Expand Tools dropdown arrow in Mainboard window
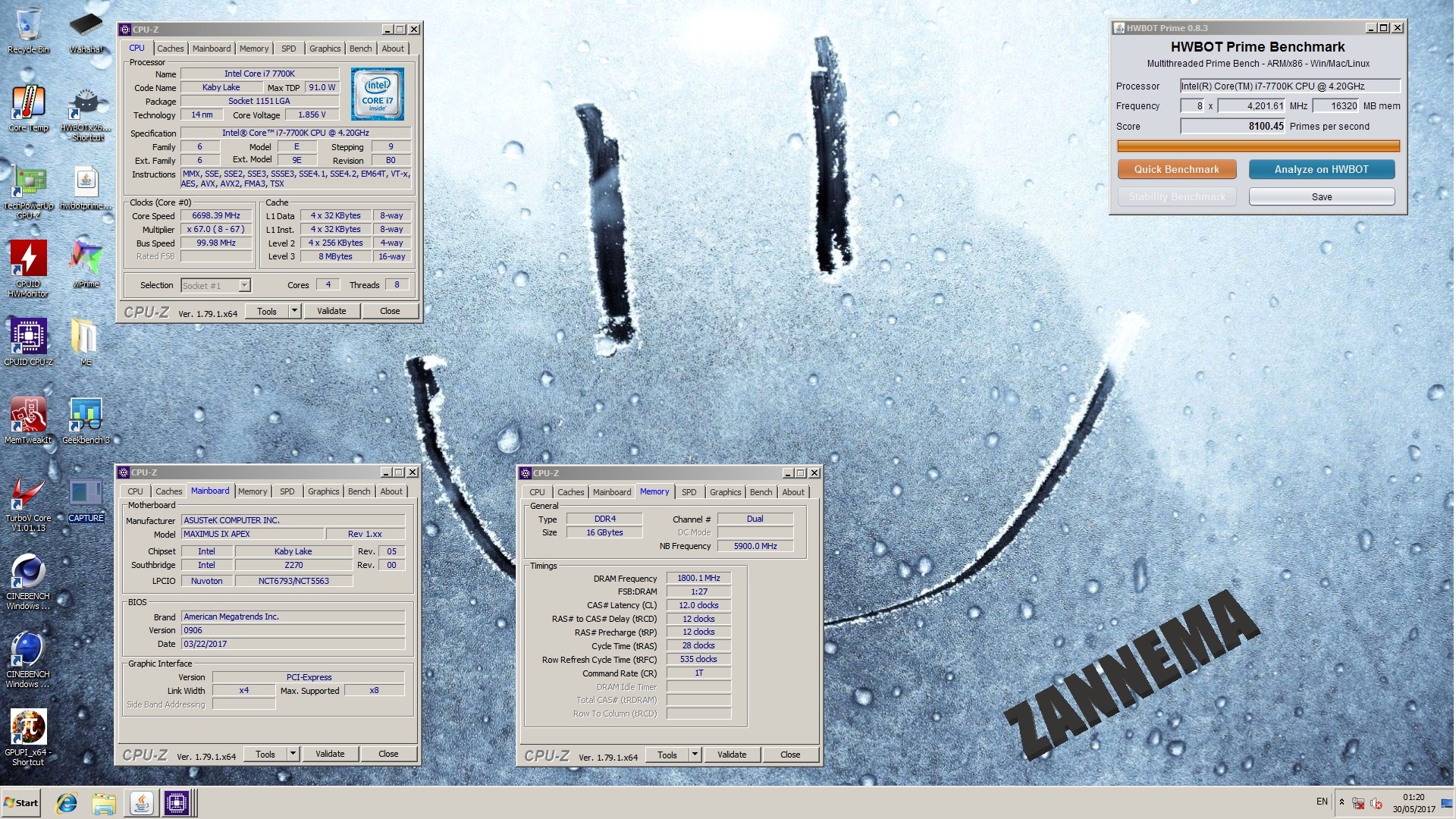Screen dimensions: 1456x819 coord(293,754)
